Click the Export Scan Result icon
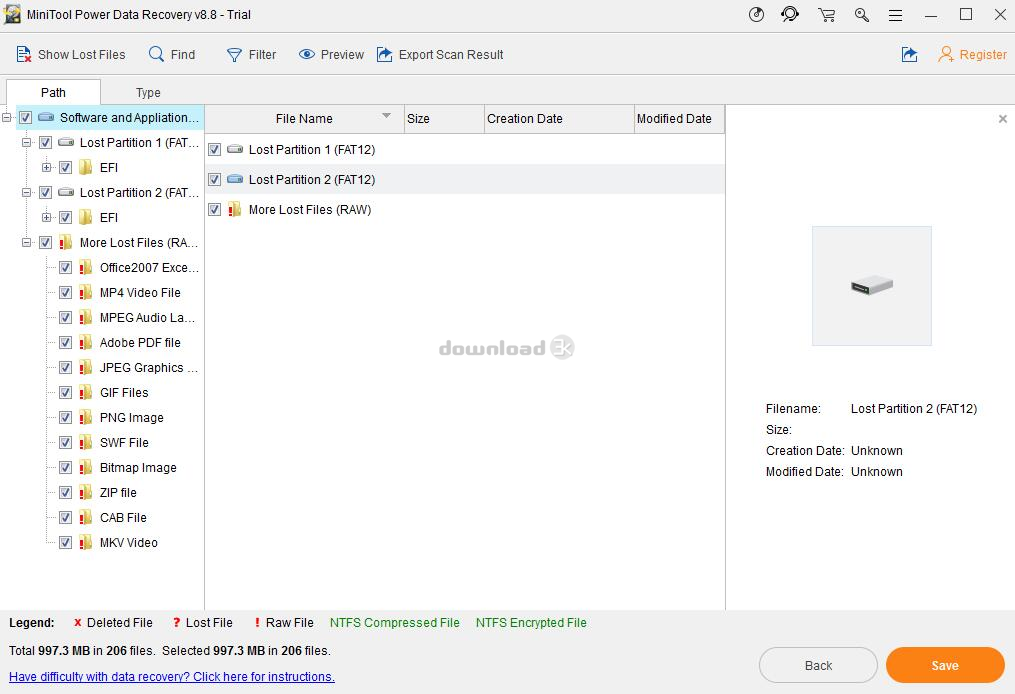This screenshot has width=1015, height=694. (385, 55)
